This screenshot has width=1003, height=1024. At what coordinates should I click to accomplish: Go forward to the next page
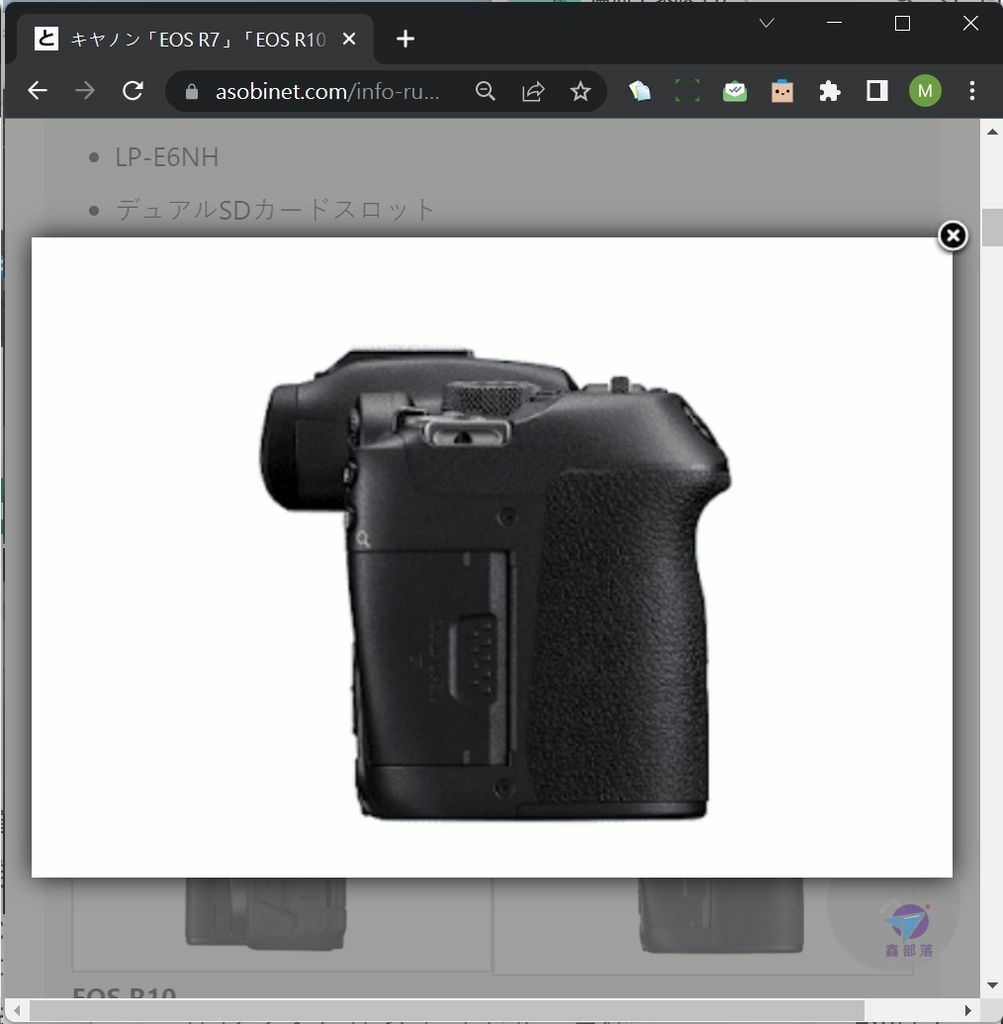(x=85, y=91)
